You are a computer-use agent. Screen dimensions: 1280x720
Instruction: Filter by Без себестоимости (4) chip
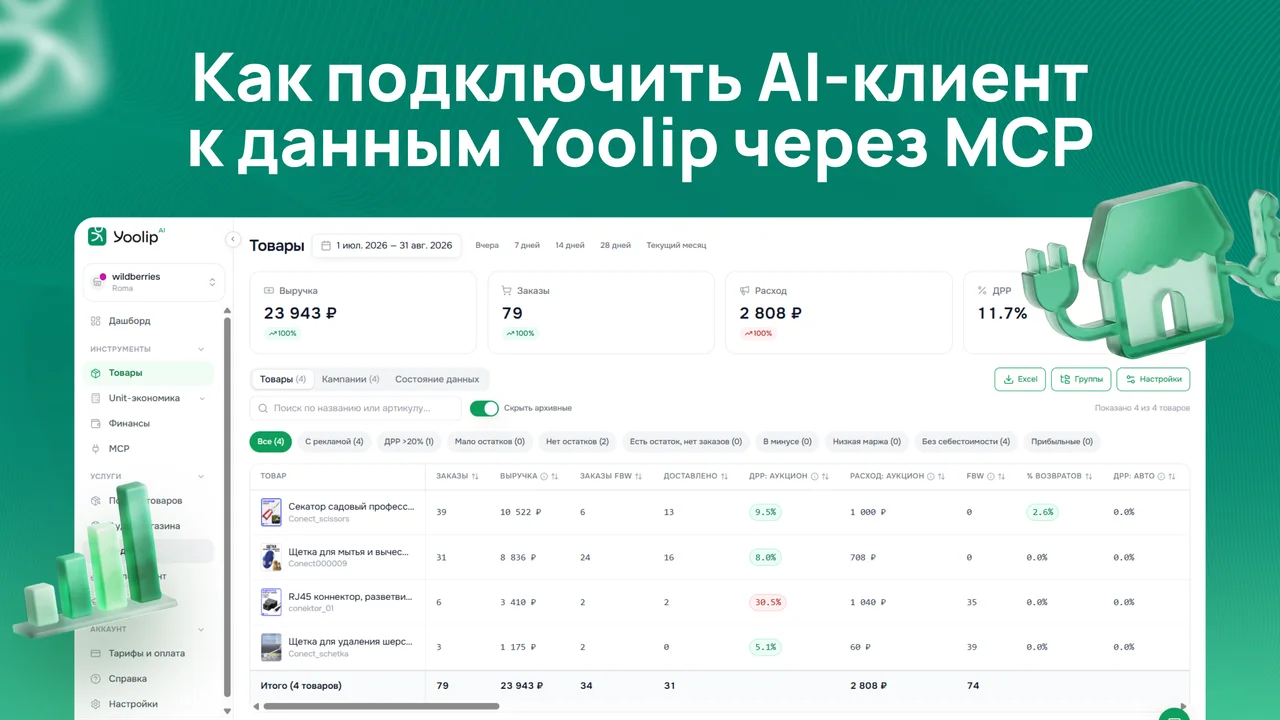966,441
